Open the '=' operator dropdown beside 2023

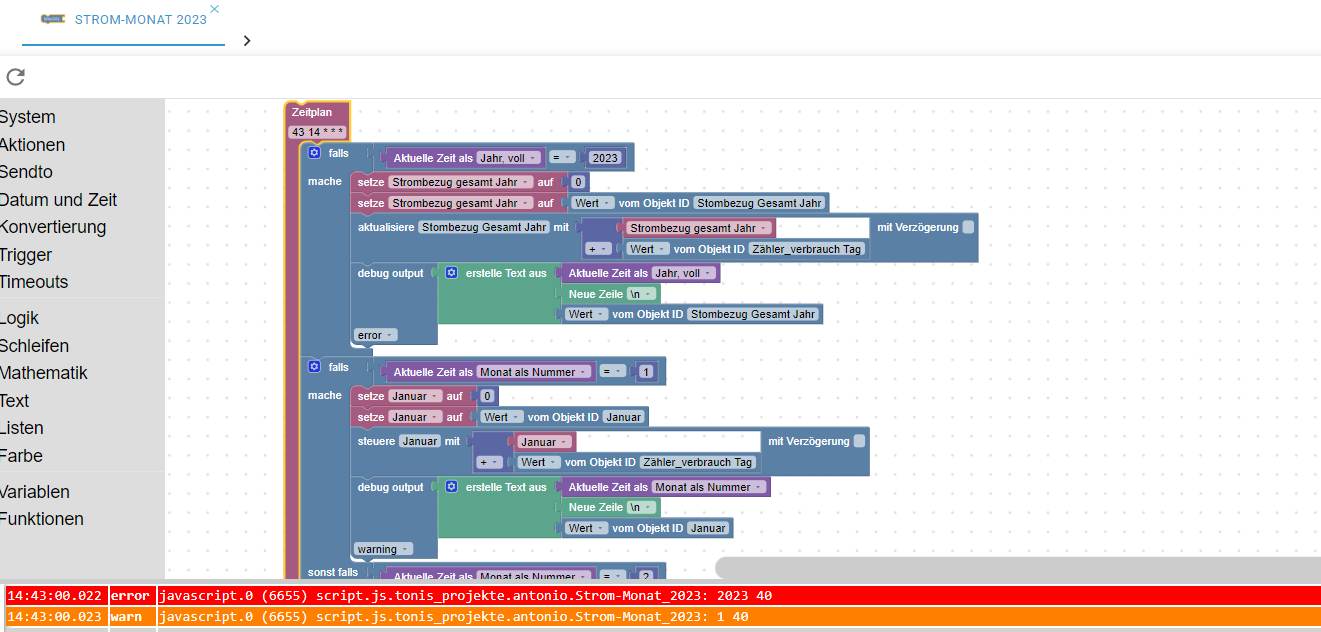(563, 158)
